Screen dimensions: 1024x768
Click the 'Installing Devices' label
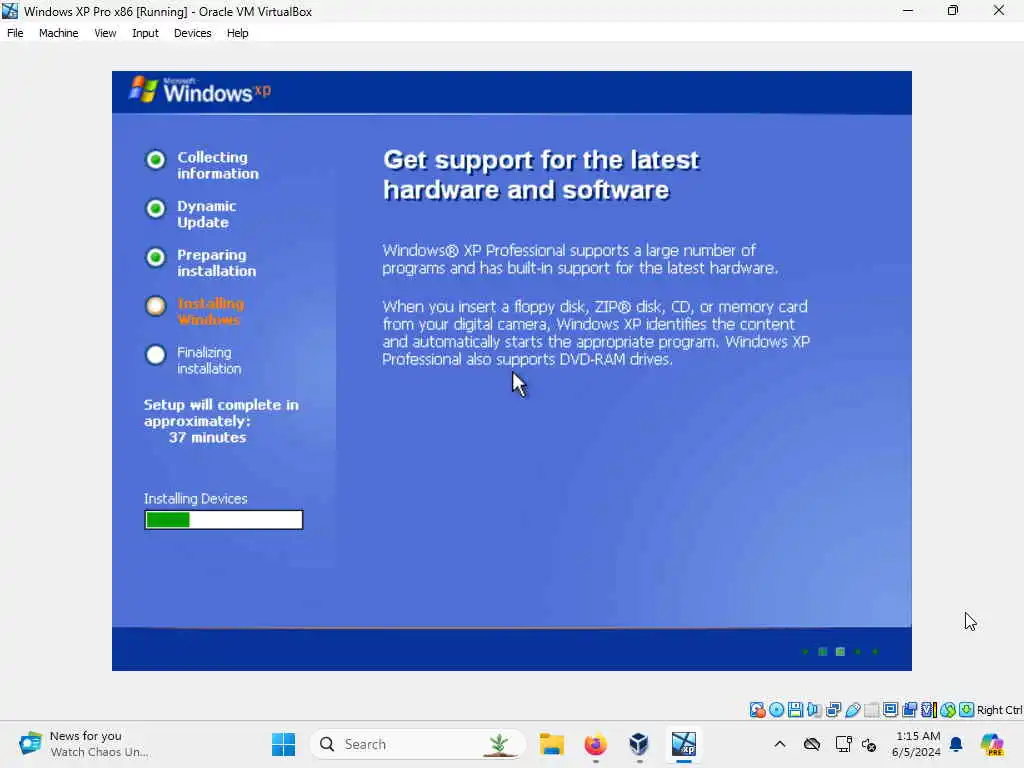coord(195,499)
